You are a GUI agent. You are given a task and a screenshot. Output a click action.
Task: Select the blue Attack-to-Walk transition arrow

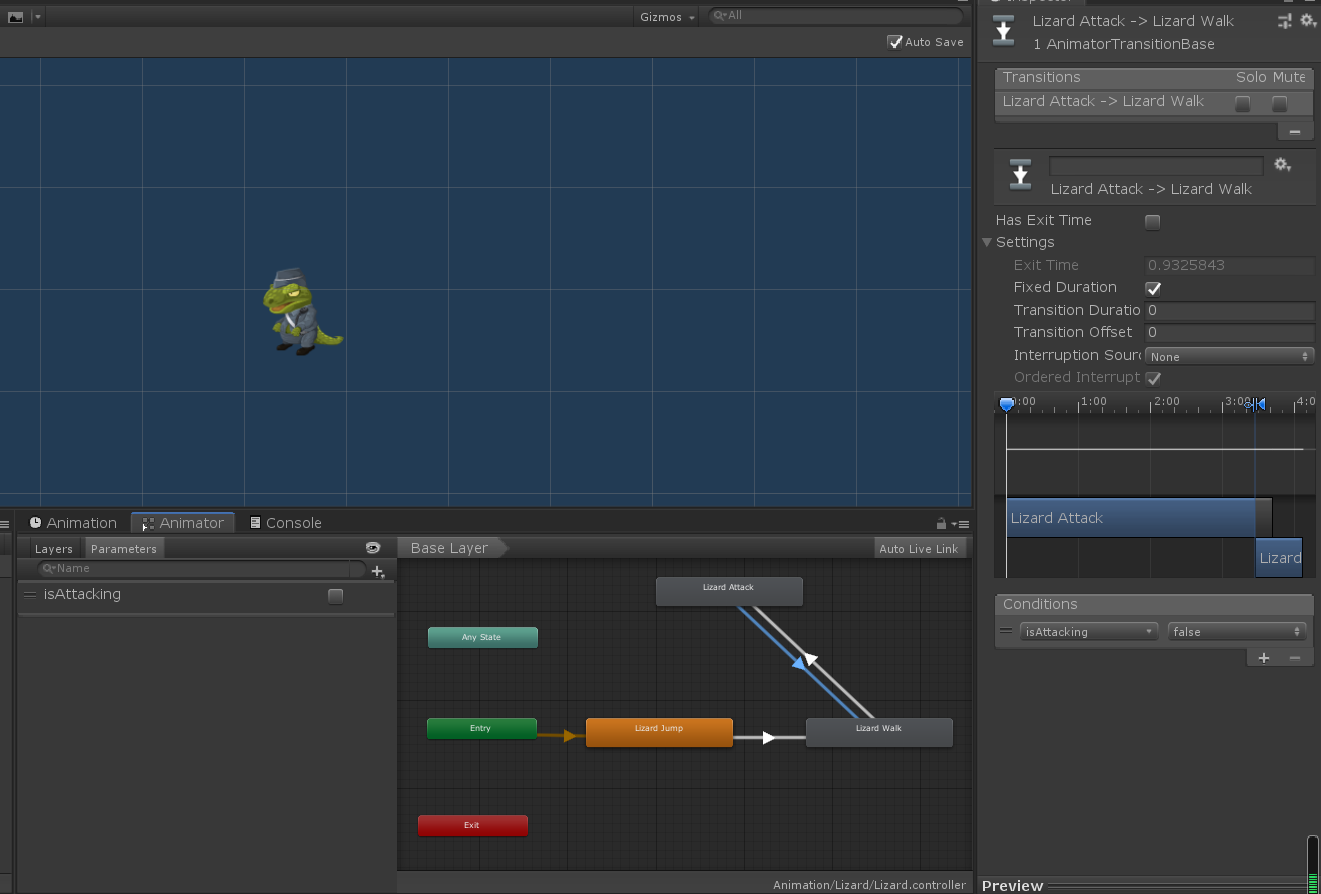click(799, 663)
